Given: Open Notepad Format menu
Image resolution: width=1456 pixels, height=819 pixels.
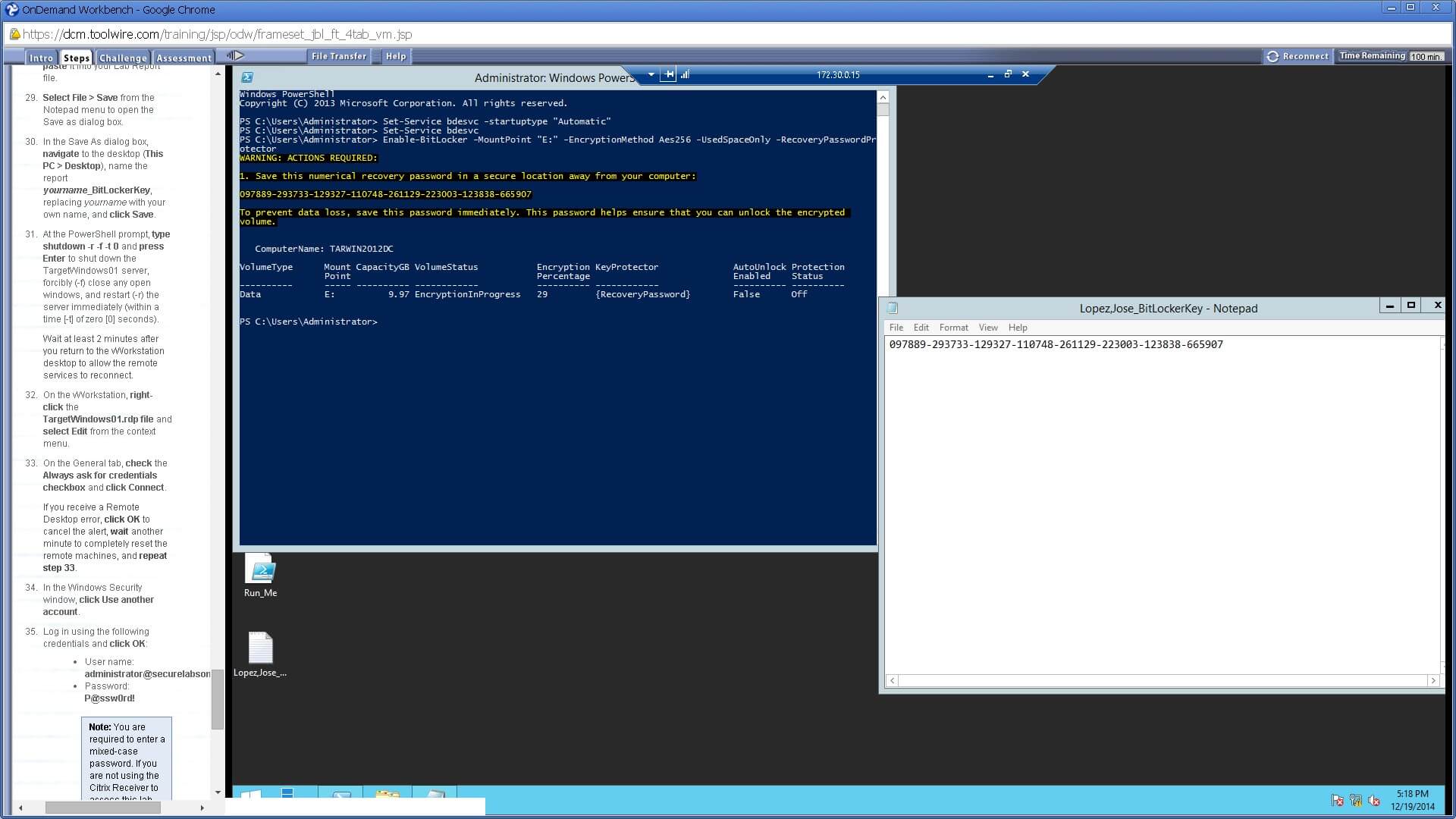Looking at the screenshot, I should click(953, 328).
